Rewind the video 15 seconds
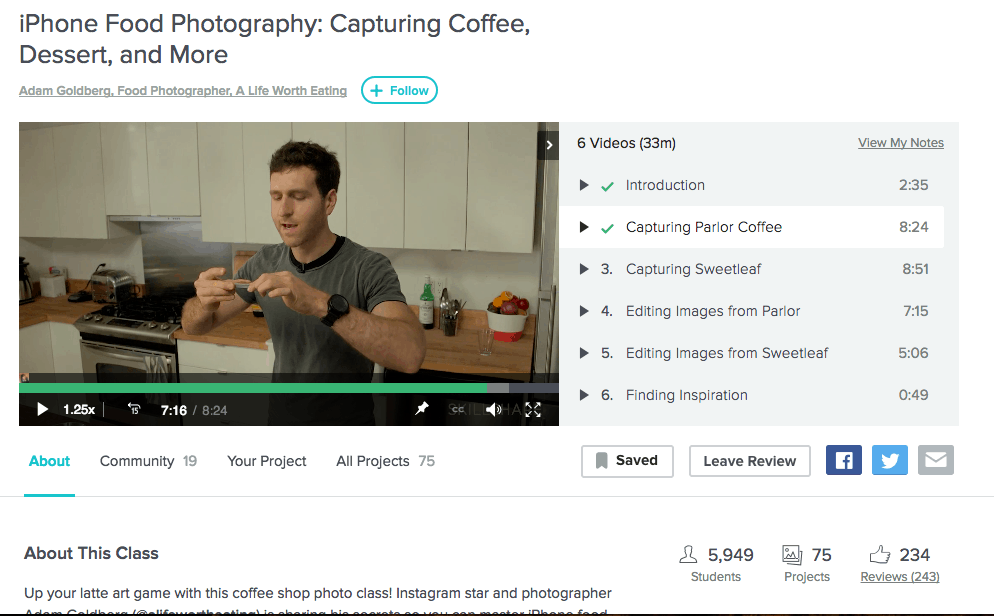Screen dimensions: 994x616 point(134,409)
